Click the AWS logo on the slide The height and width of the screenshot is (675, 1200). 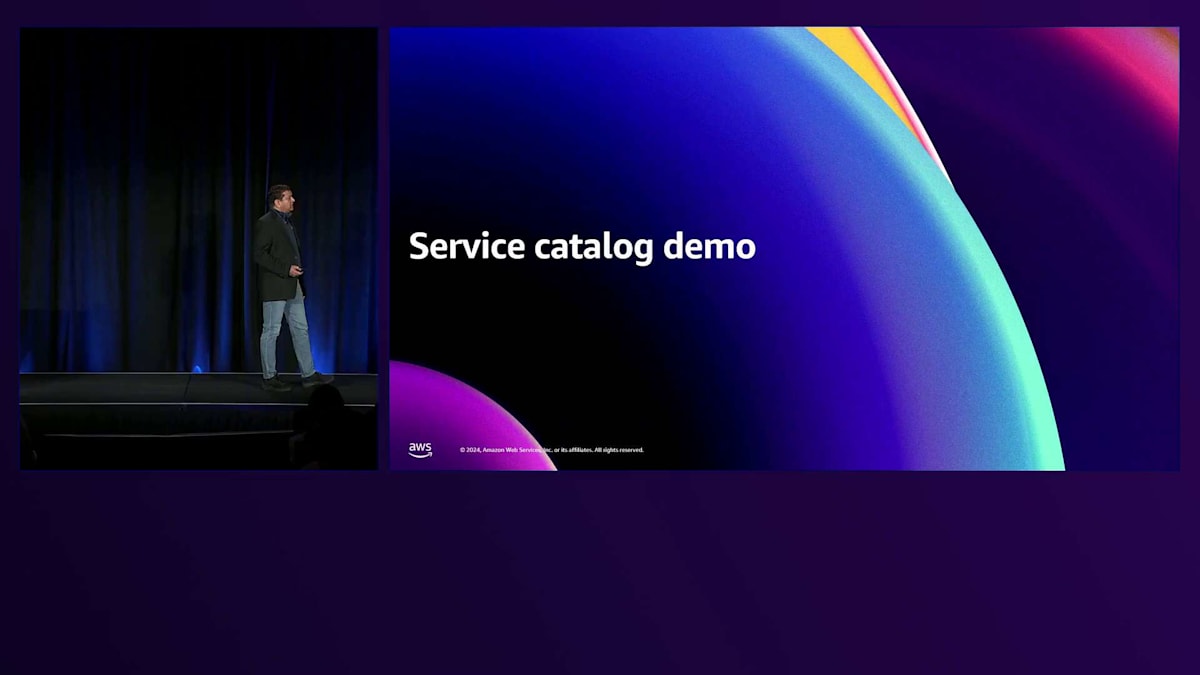click(x=420, y=450)
